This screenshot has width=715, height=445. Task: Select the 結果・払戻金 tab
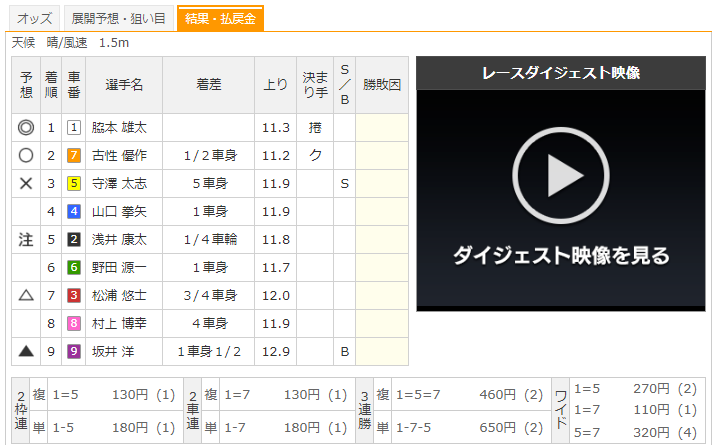220,19
